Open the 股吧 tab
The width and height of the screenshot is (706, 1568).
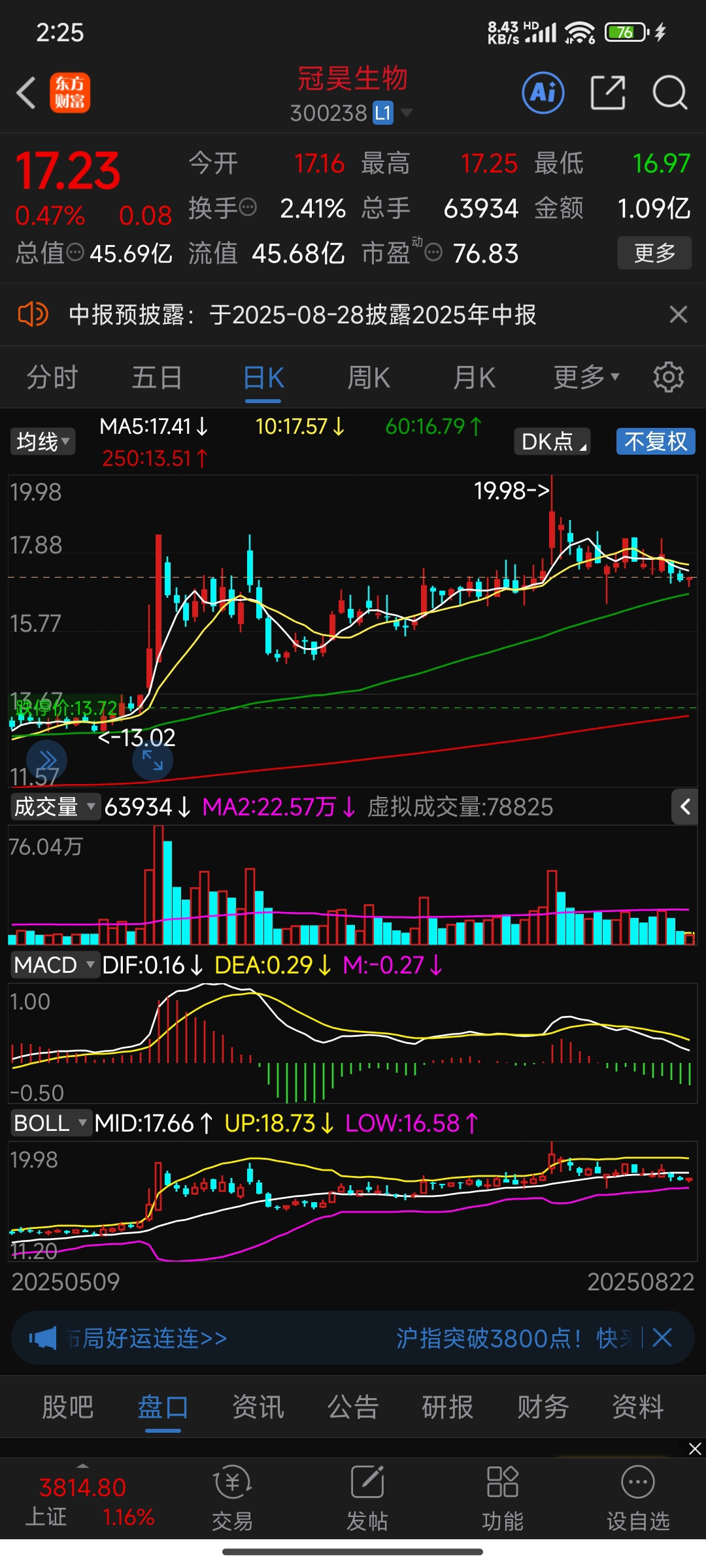pos(68,1407)
